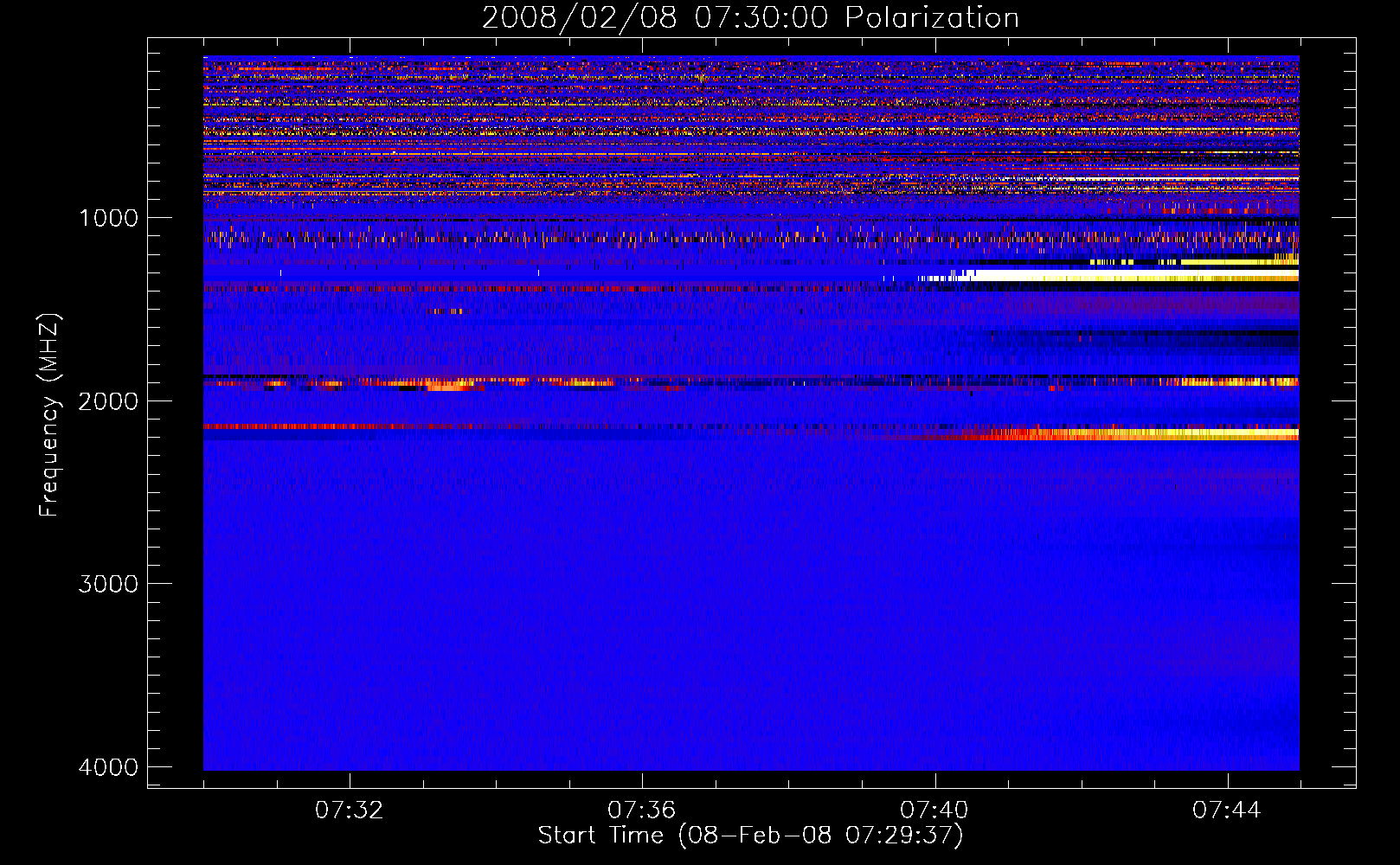Viewport: 1400px width, 865px height.
Task: Click the "07:36" time tick label
Action: pos(641,811)
